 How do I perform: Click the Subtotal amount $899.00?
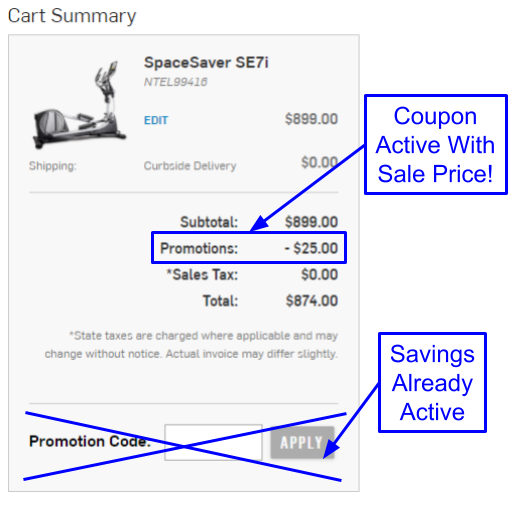coord(311,222)
